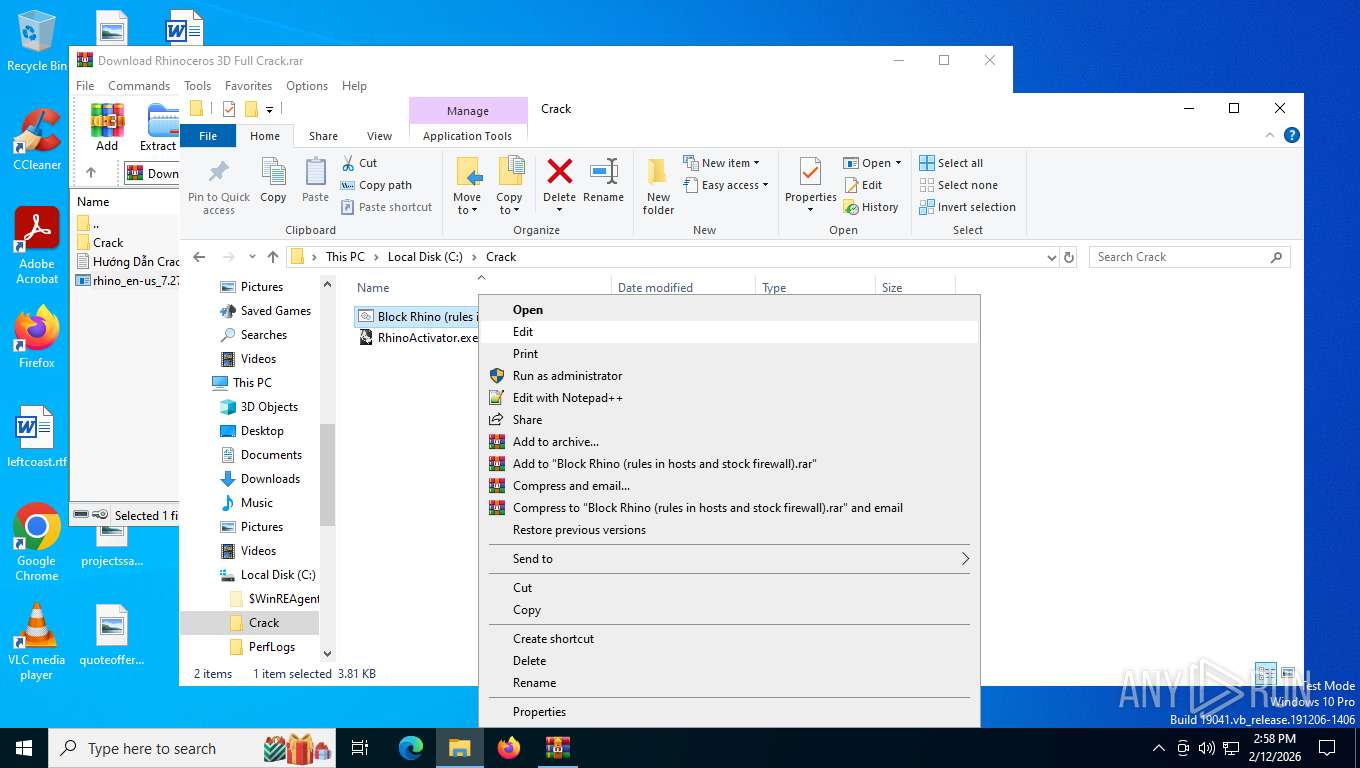Screen dimensions: 1360x768
Task: Click the Back navigation arrow
Action: coord(200,257)
